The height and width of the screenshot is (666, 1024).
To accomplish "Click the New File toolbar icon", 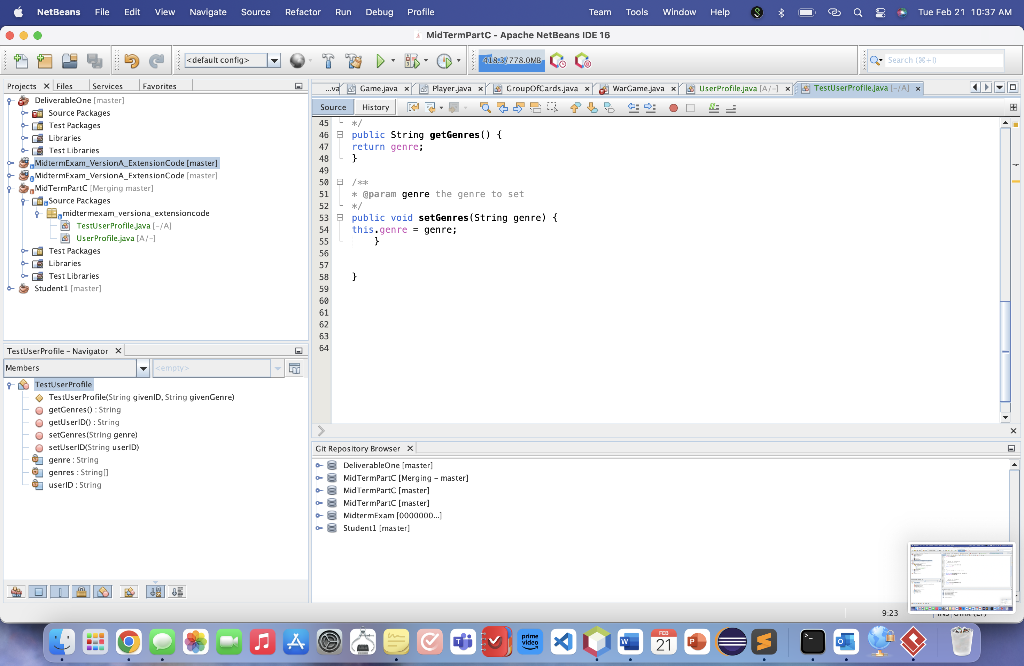I will pos(20,61).
